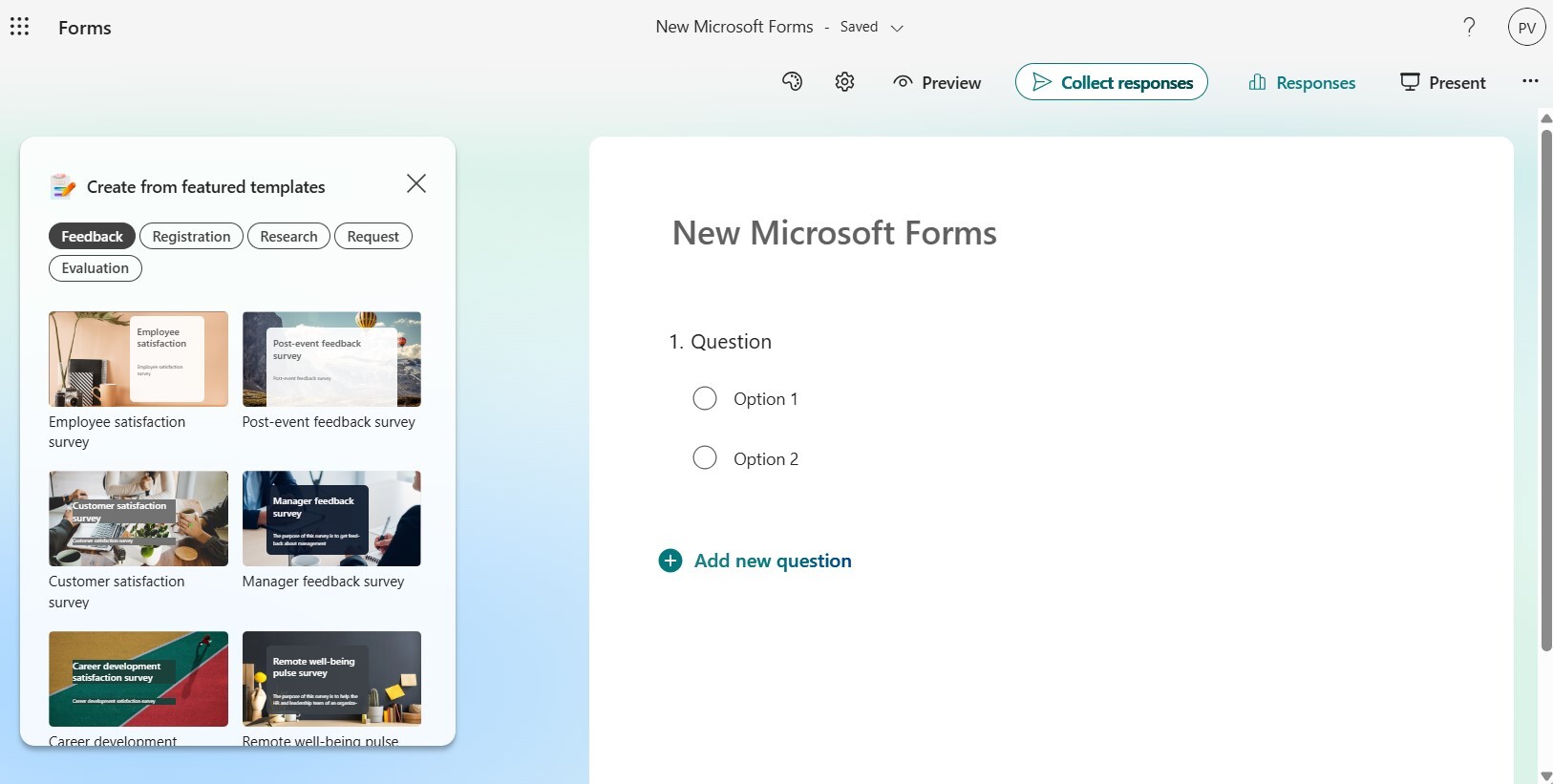1553x784 pixels.
Task: Click the scrollbar down arrow
Action: coord(1546,776)
